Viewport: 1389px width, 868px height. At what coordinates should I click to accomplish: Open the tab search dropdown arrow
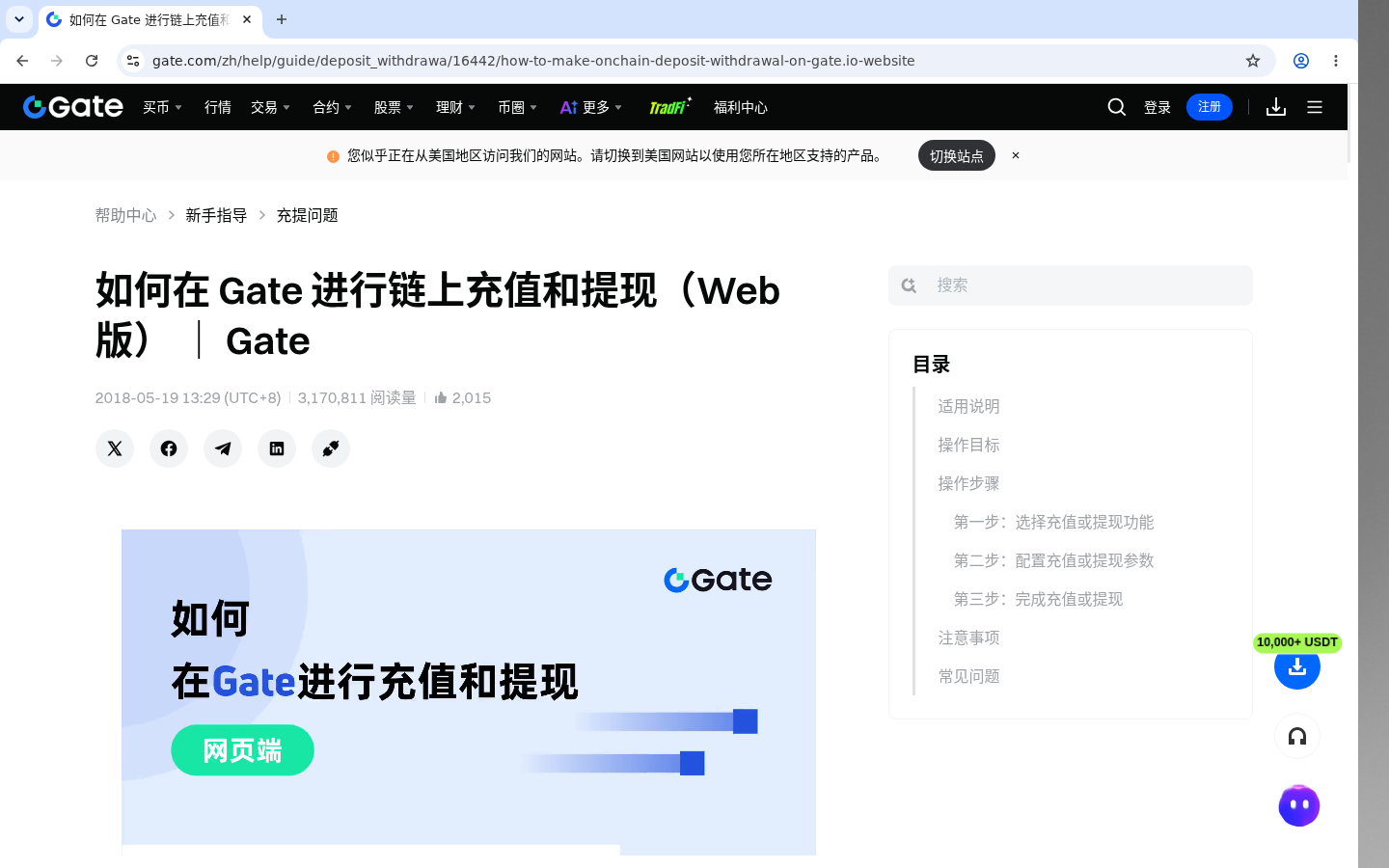pos(19,19)
